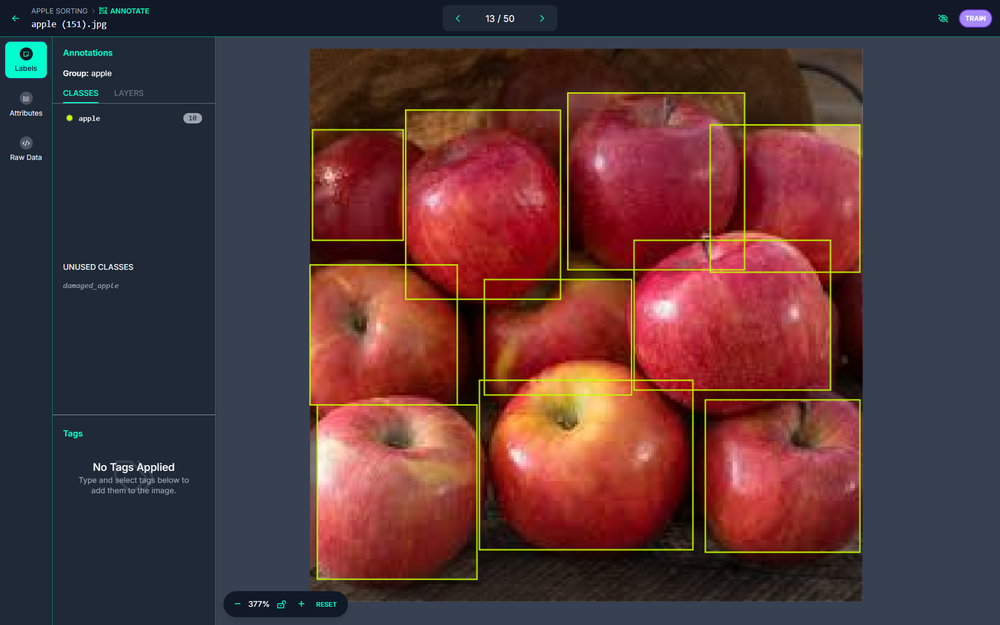Open the Attributes panel in the sidebar

coord(25,104)
